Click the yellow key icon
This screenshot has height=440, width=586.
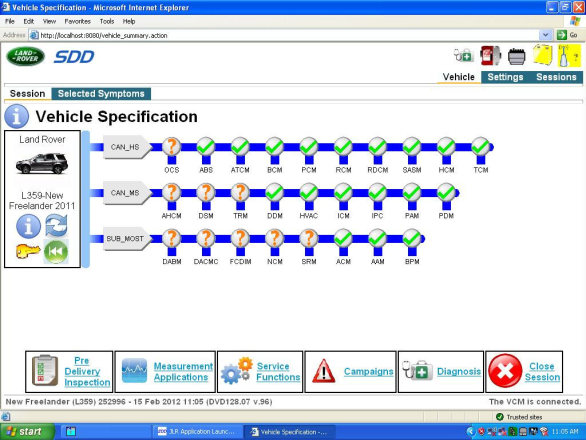click(x=28, y=251)
